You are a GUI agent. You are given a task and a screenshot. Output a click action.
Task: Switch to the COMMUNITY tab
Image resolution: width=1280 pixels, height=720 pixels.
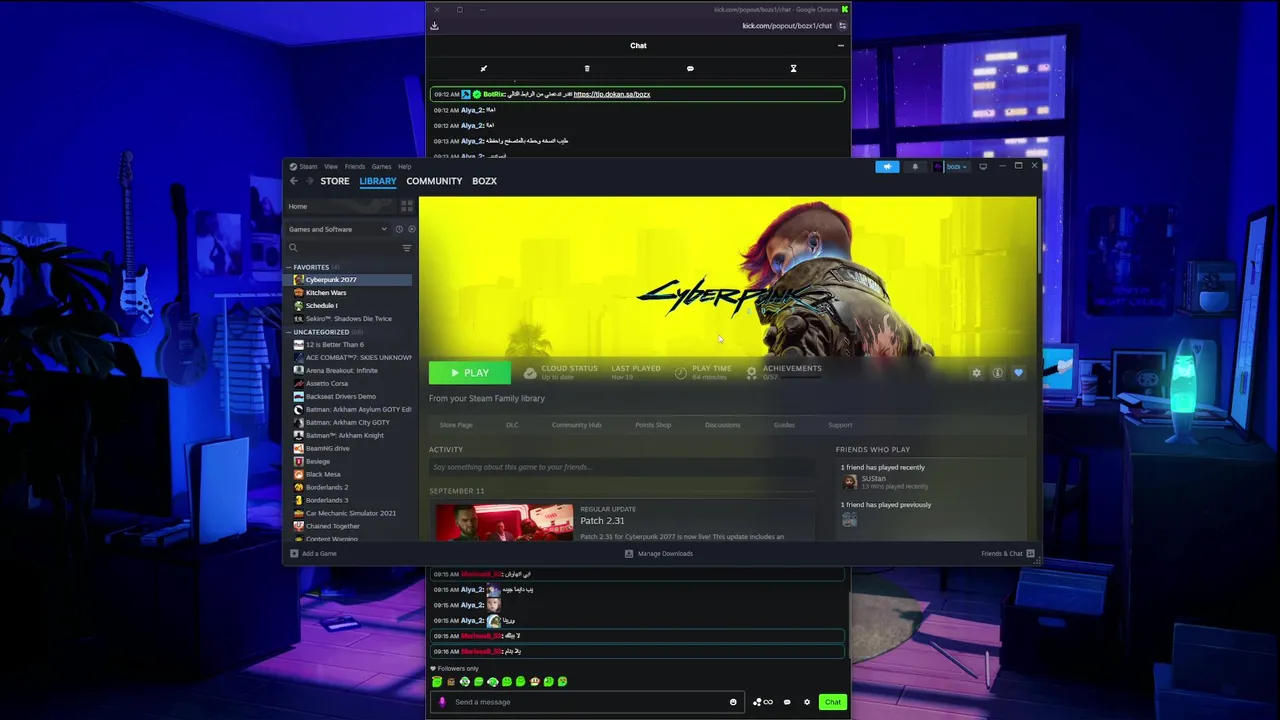(434, 181)
